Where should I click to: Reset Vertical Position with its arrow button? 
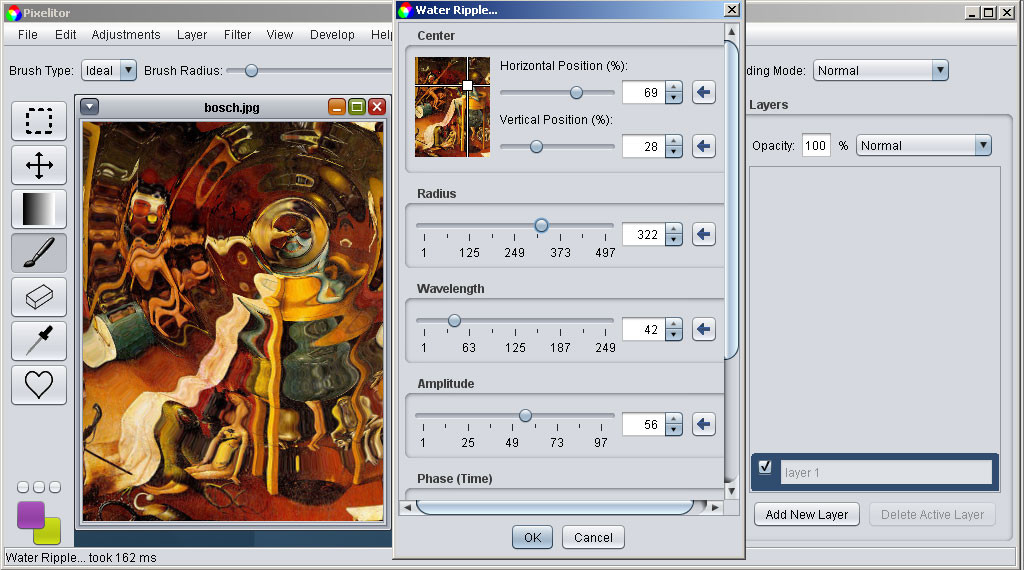coord(703,146)
